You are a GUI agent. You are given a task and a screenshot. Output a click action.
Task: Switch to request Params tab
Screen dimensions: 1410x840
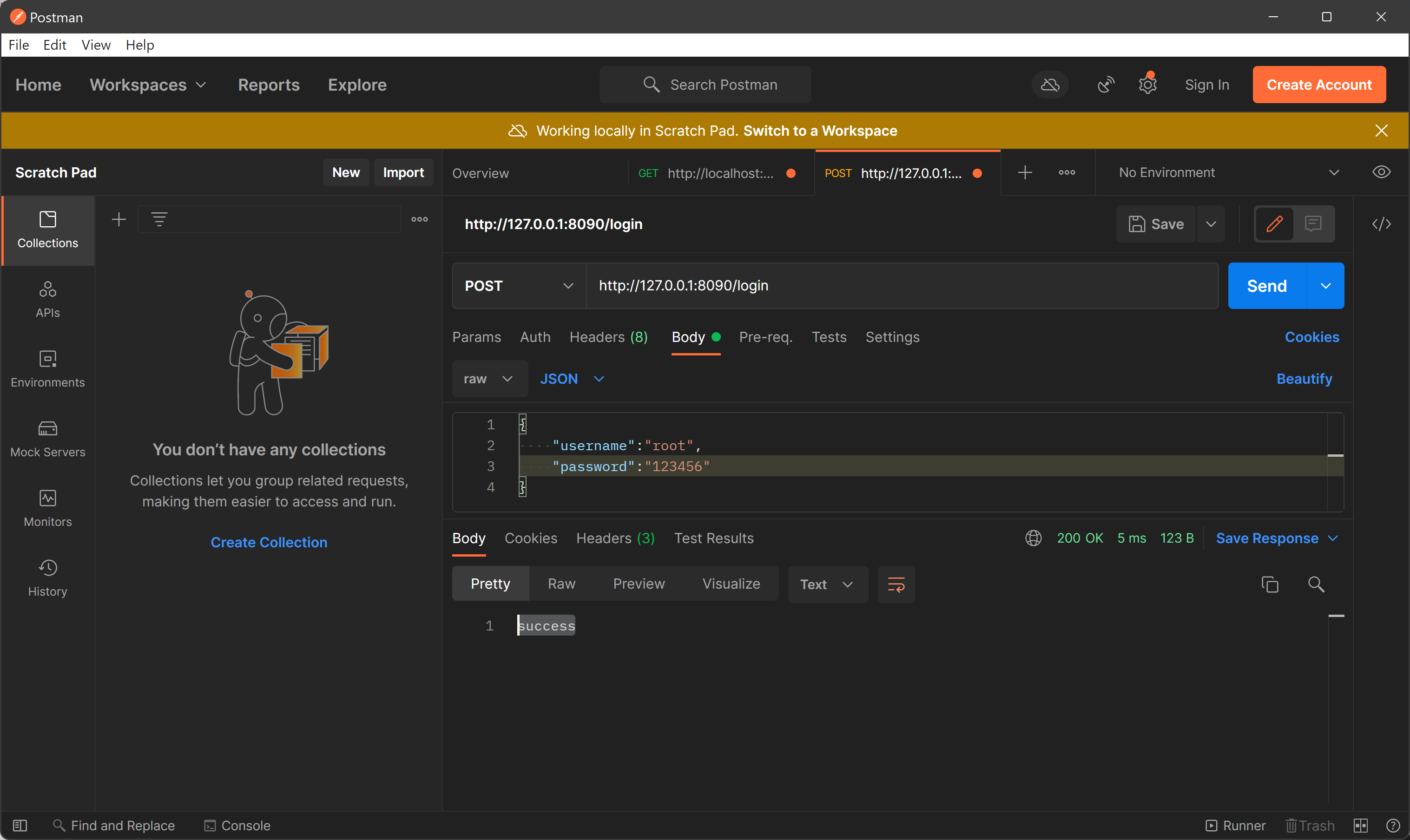coord(477,337)
